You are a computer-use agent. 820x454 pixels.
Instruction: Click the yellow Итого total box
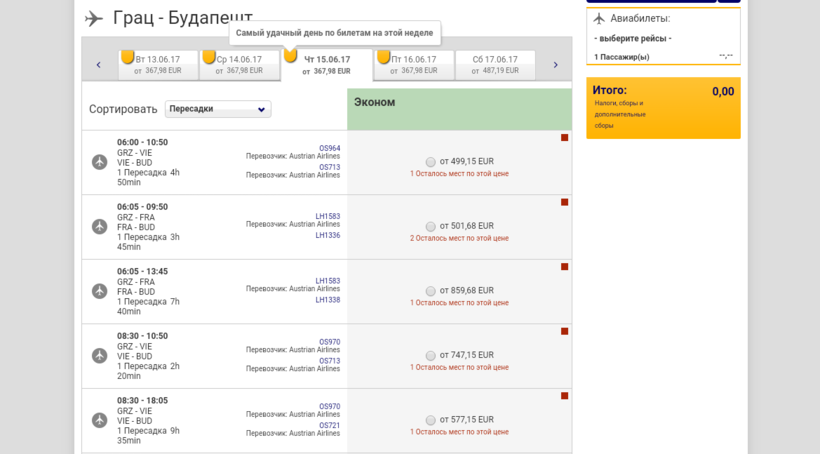click(663, 107)
